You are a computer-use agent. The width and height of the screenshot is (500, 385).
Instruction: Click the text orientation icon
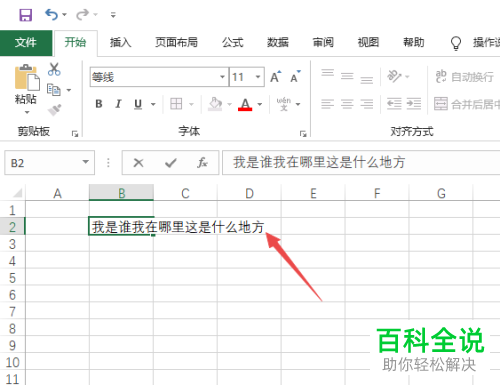tap(394, 76)
